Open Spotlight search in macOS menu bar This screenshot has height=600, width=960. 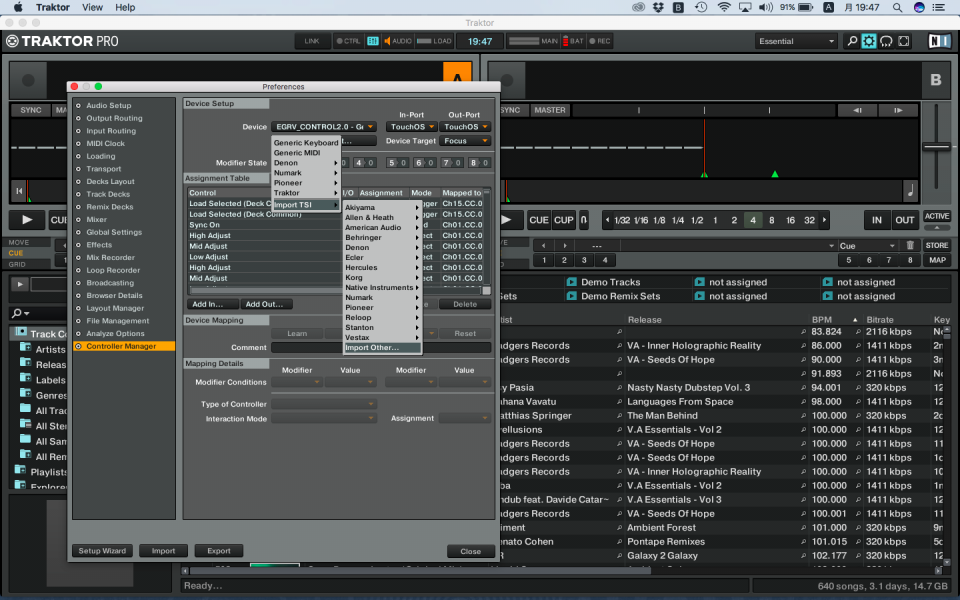897,7
